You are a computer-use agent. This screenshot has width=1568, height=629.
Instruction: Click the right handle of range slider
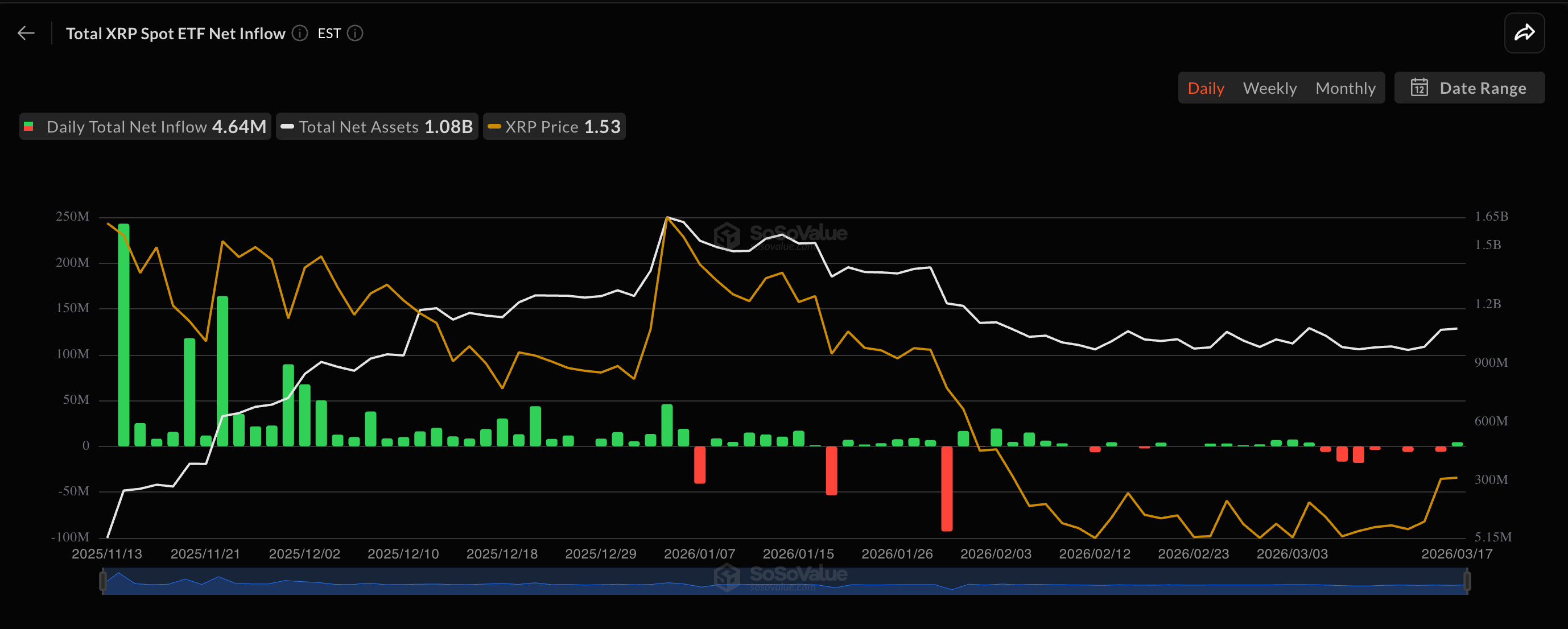1467,581
